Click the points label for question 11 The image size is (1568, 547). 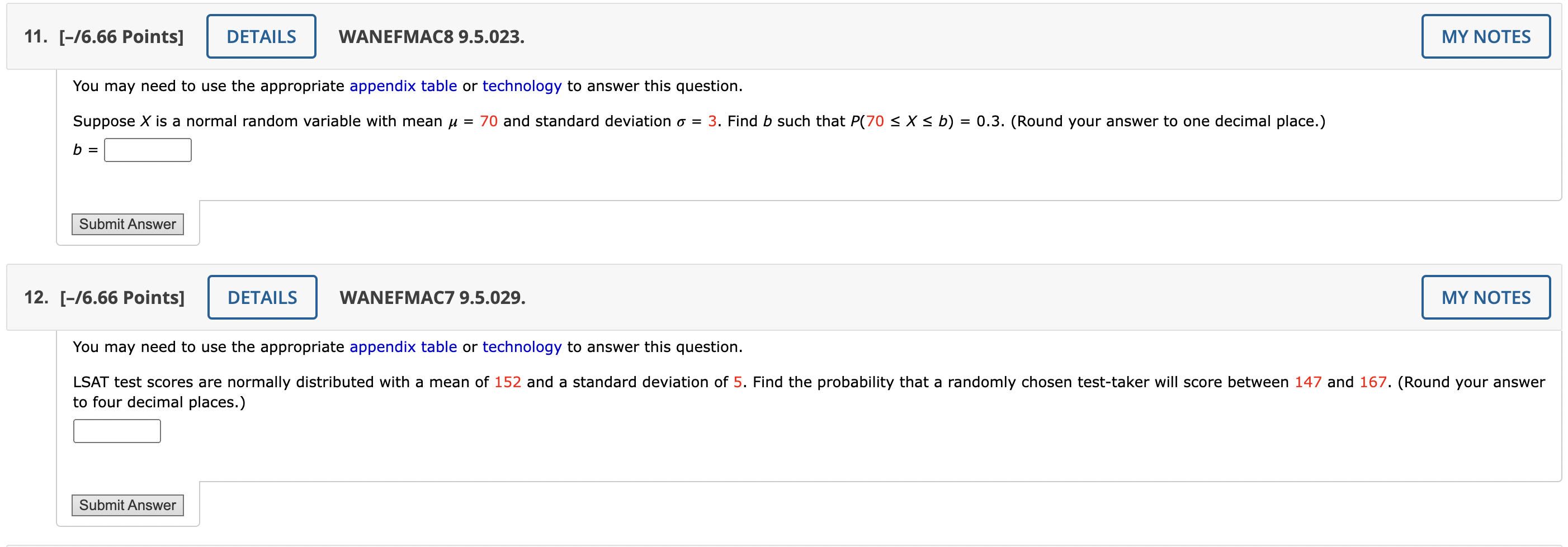121,36
